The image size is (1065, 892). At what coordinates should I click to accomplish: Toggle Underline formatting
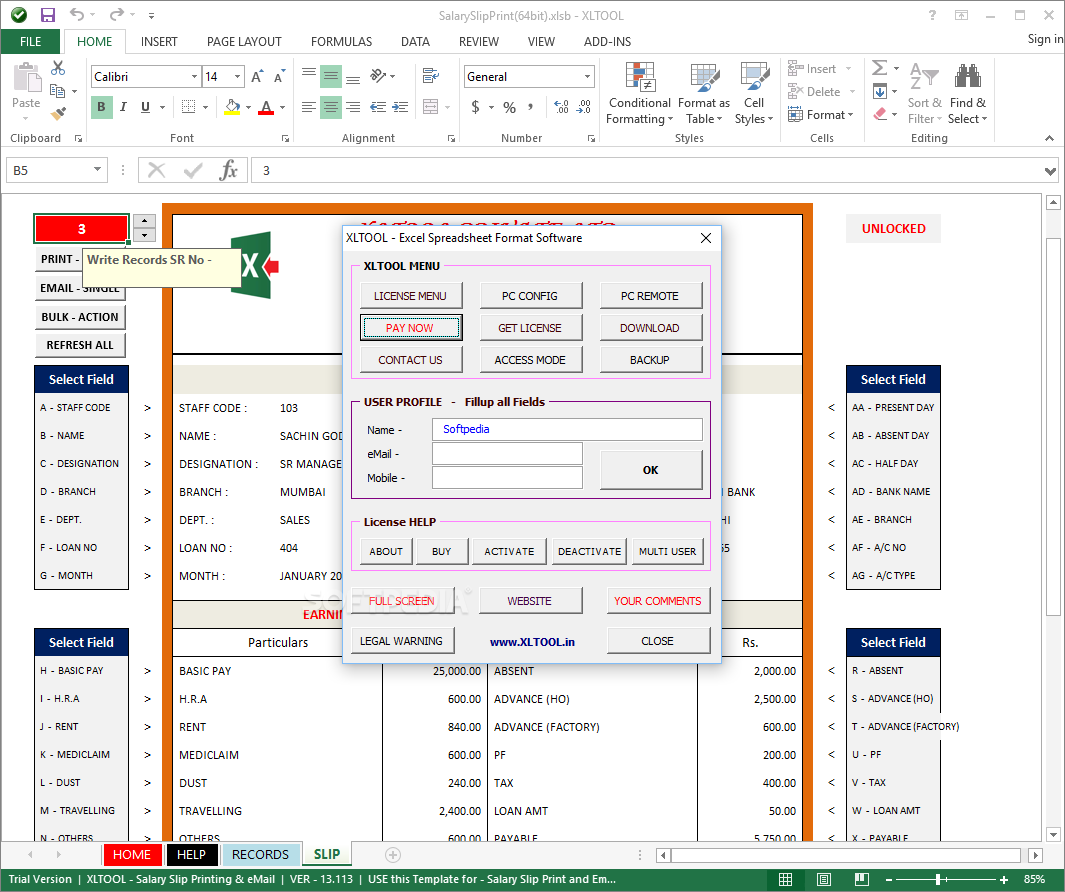tap(145, 107)
